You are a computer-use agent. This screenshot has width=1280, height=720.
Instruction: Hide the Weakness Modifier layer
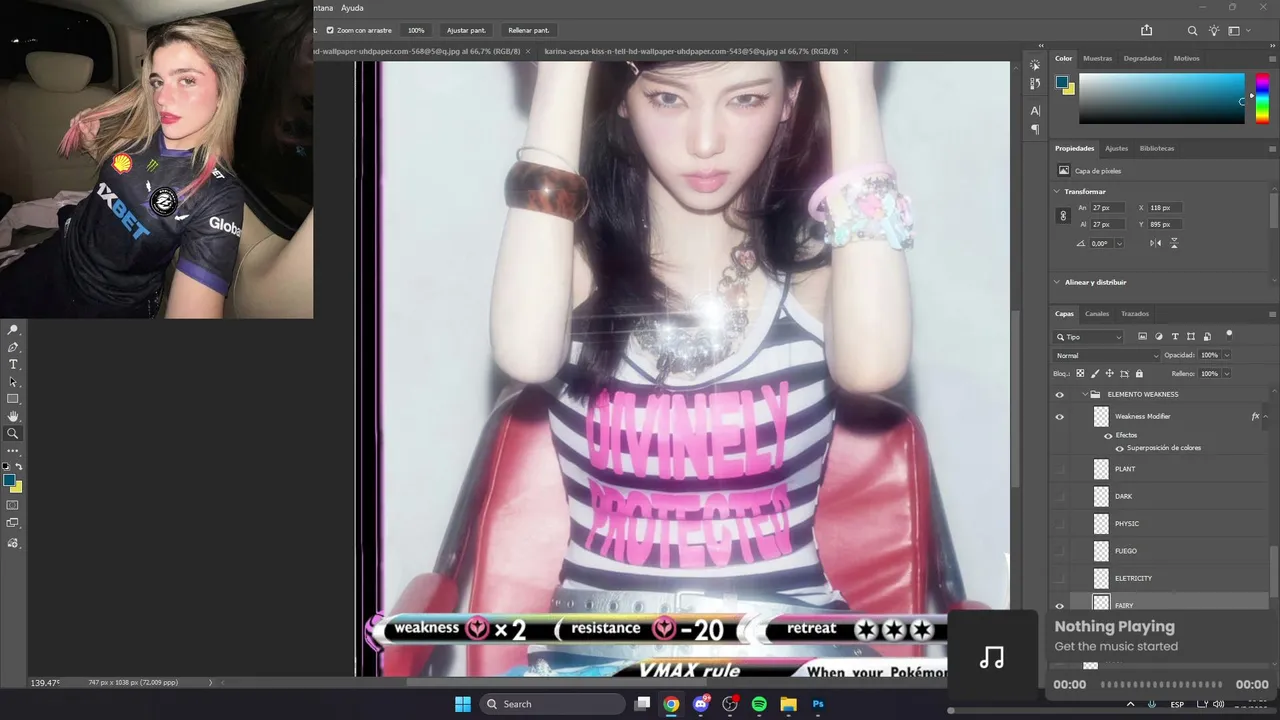1060,417
